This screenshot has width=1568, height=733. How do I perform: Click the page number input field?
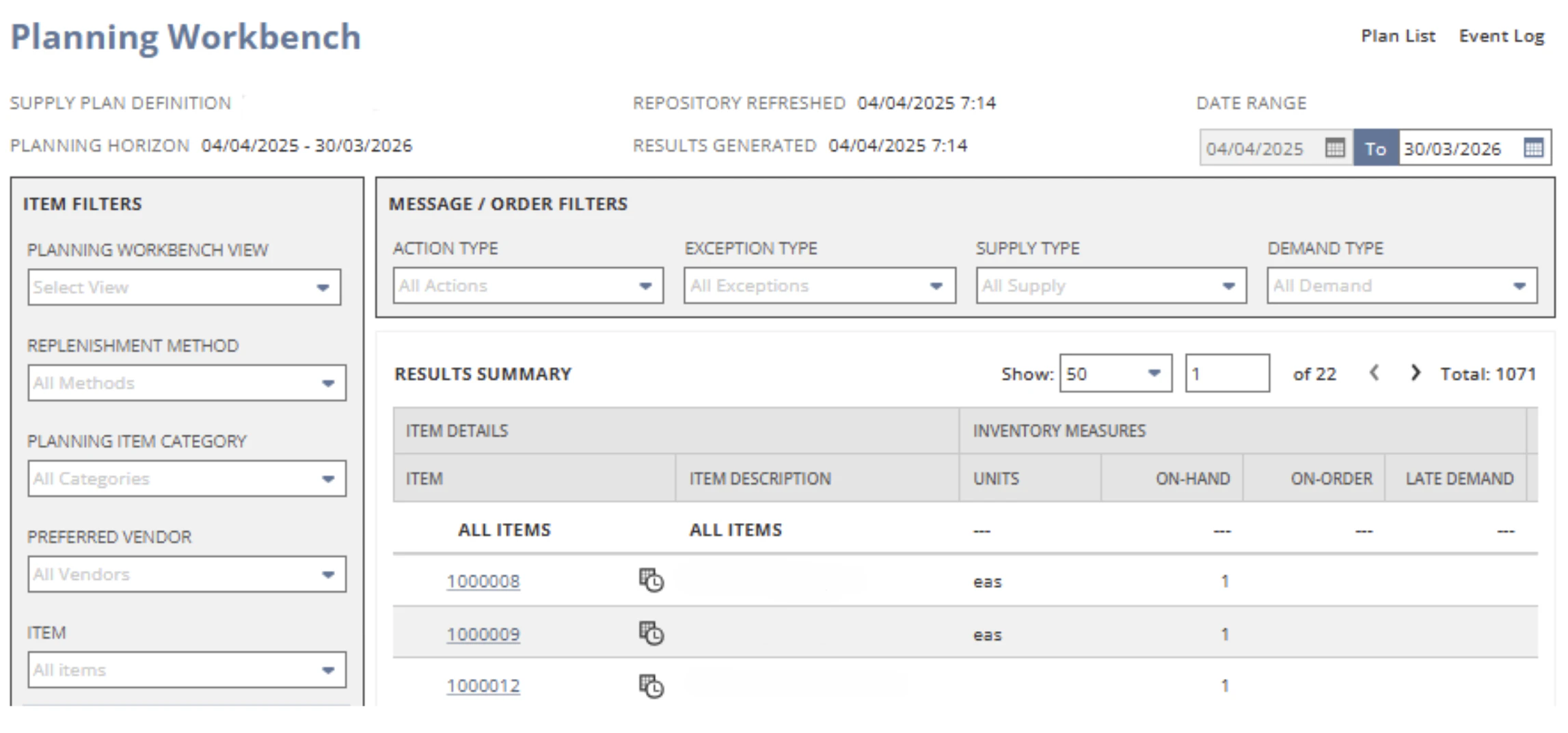(x=1228, y=373)
